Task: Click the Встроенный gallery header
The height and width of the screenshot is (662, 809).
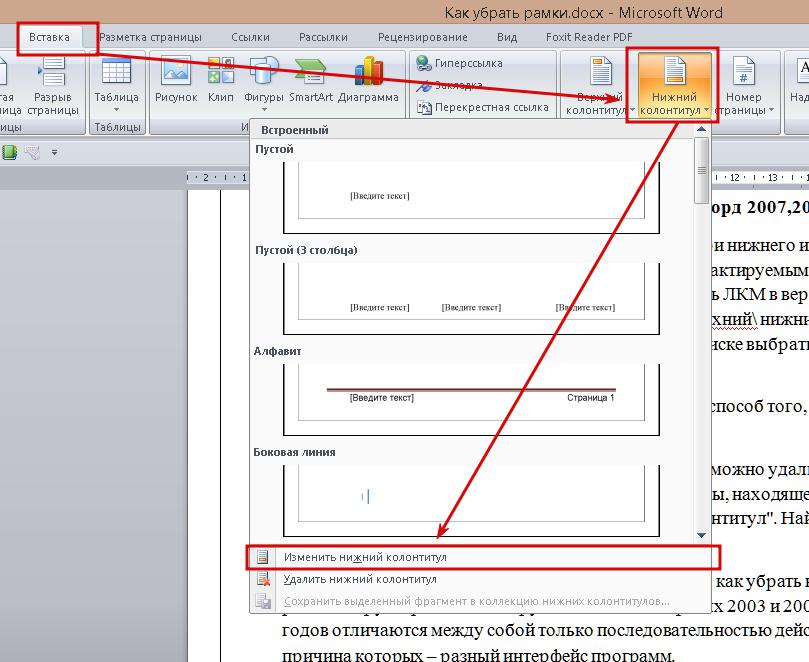Action: coord(295,130)
